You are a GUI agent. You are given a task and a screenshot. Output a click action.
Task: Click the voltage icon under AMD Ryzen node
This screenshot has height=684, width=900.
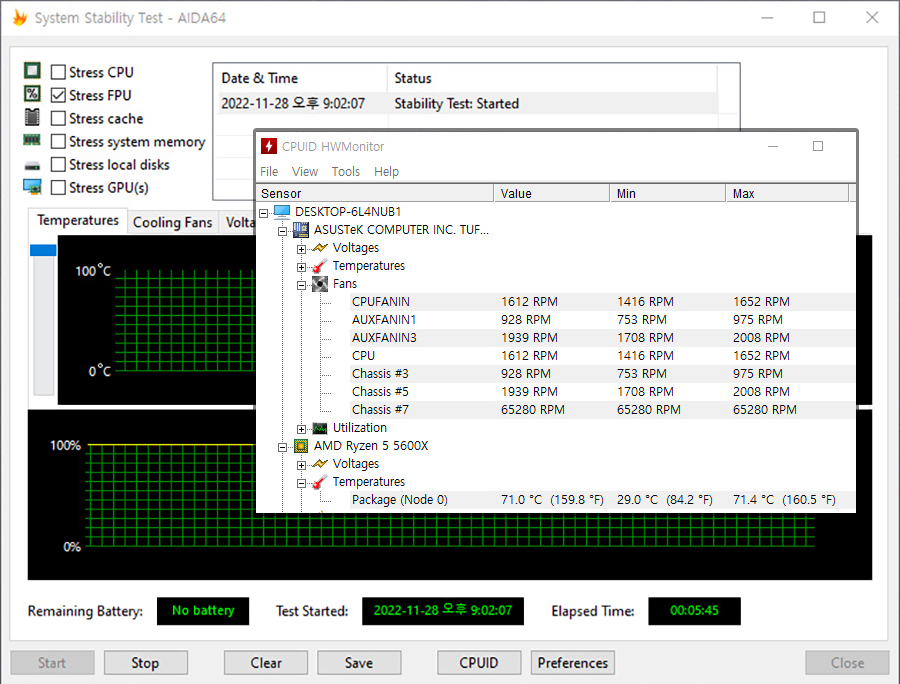pyautogui.click(x=320, y=464)
